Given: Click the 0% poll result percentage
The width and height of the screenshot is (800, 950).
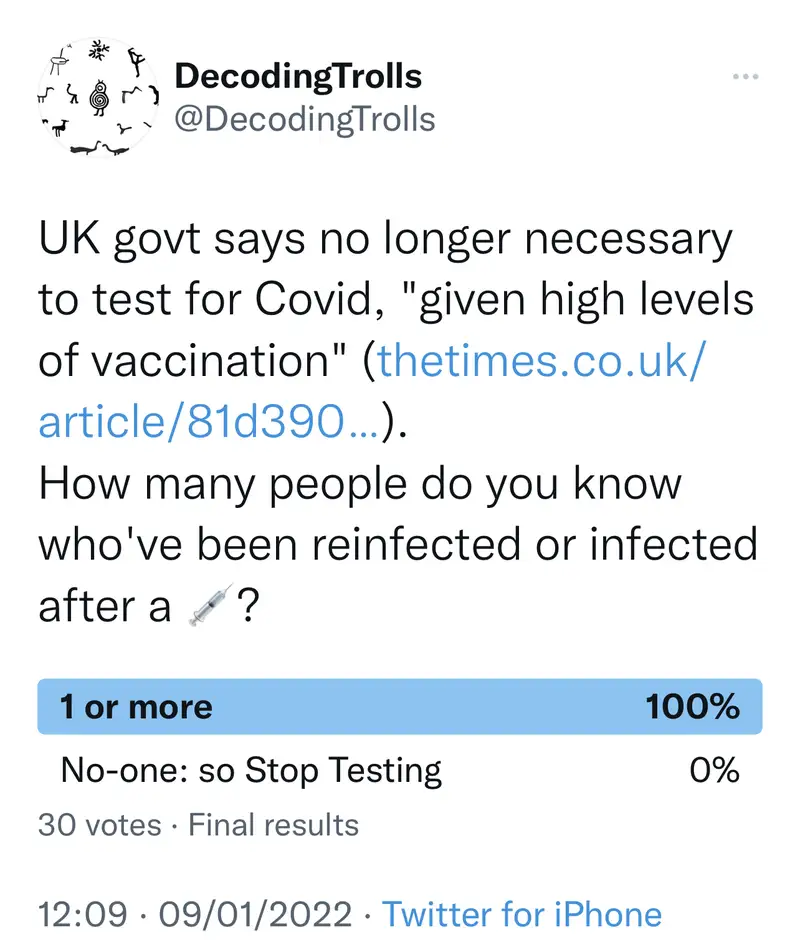Looking at the screenshot, I should [x=714, y=770].
